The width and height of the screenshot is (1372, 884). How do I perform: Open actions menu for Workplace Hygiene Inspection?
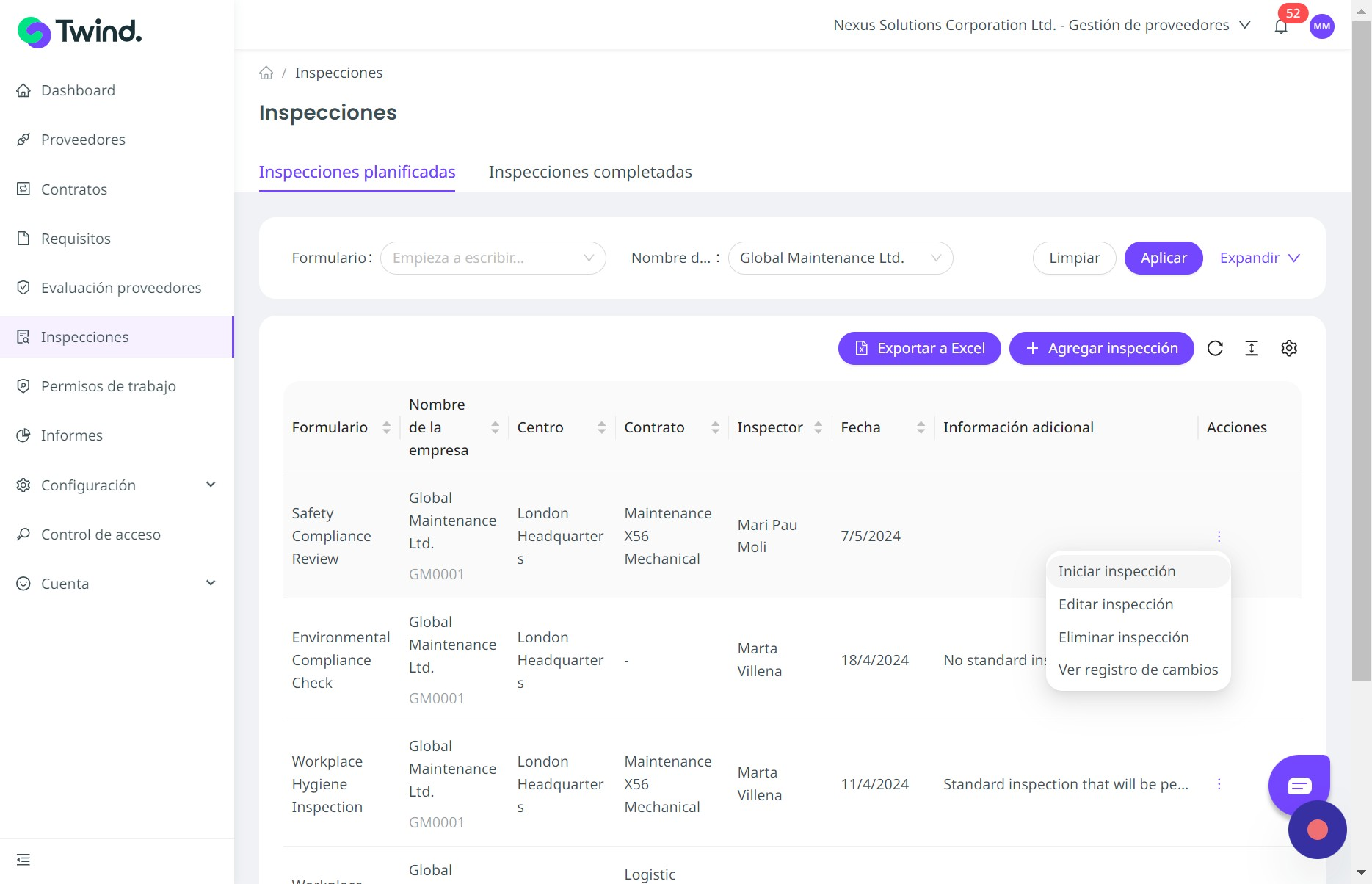[1219, 784]
